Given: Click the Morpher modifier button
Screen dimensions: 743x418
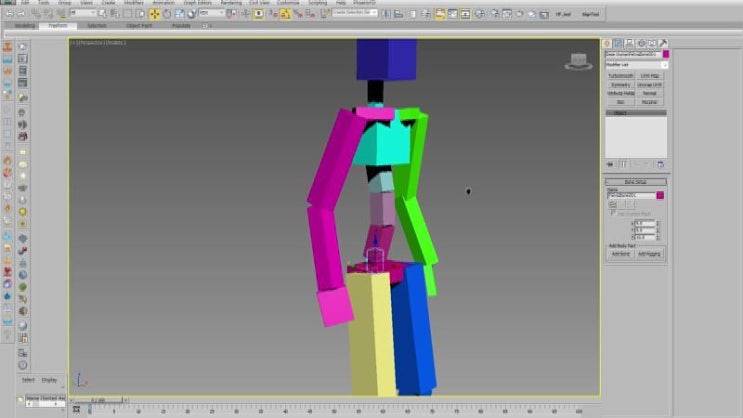Looking at the screenshot, I should coord(650,102).
